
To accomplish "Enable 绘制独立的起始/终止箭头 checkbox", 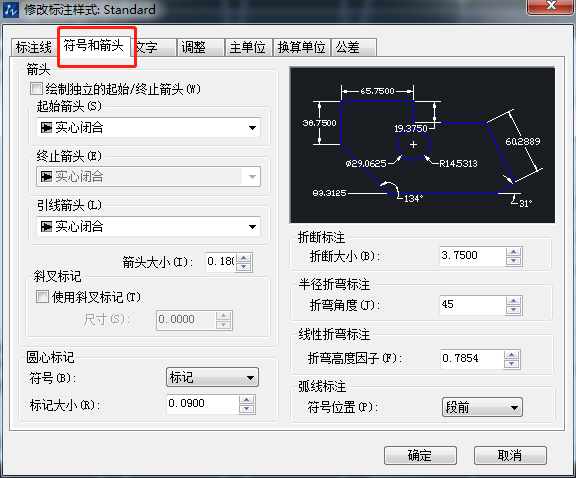I will click(x=36, y=89).
